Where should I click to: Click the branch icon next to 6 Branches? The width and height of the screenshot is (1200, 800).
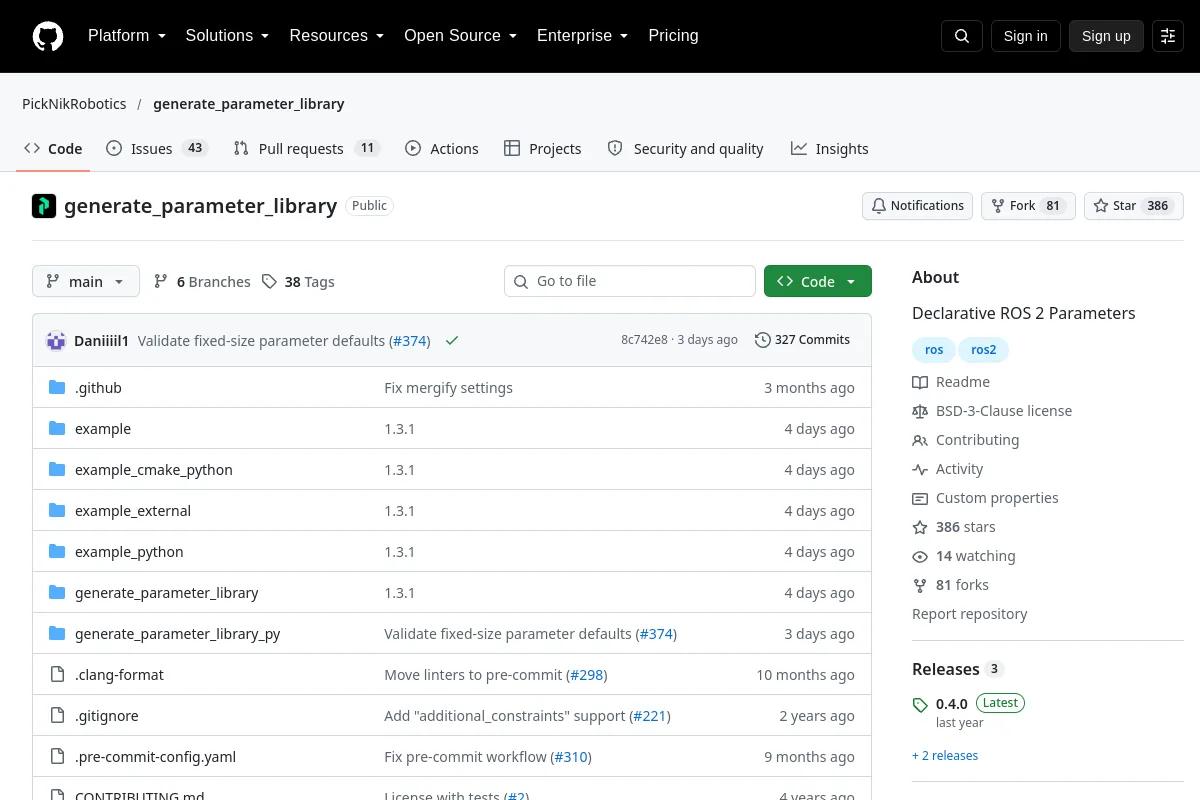pos(161,282)
